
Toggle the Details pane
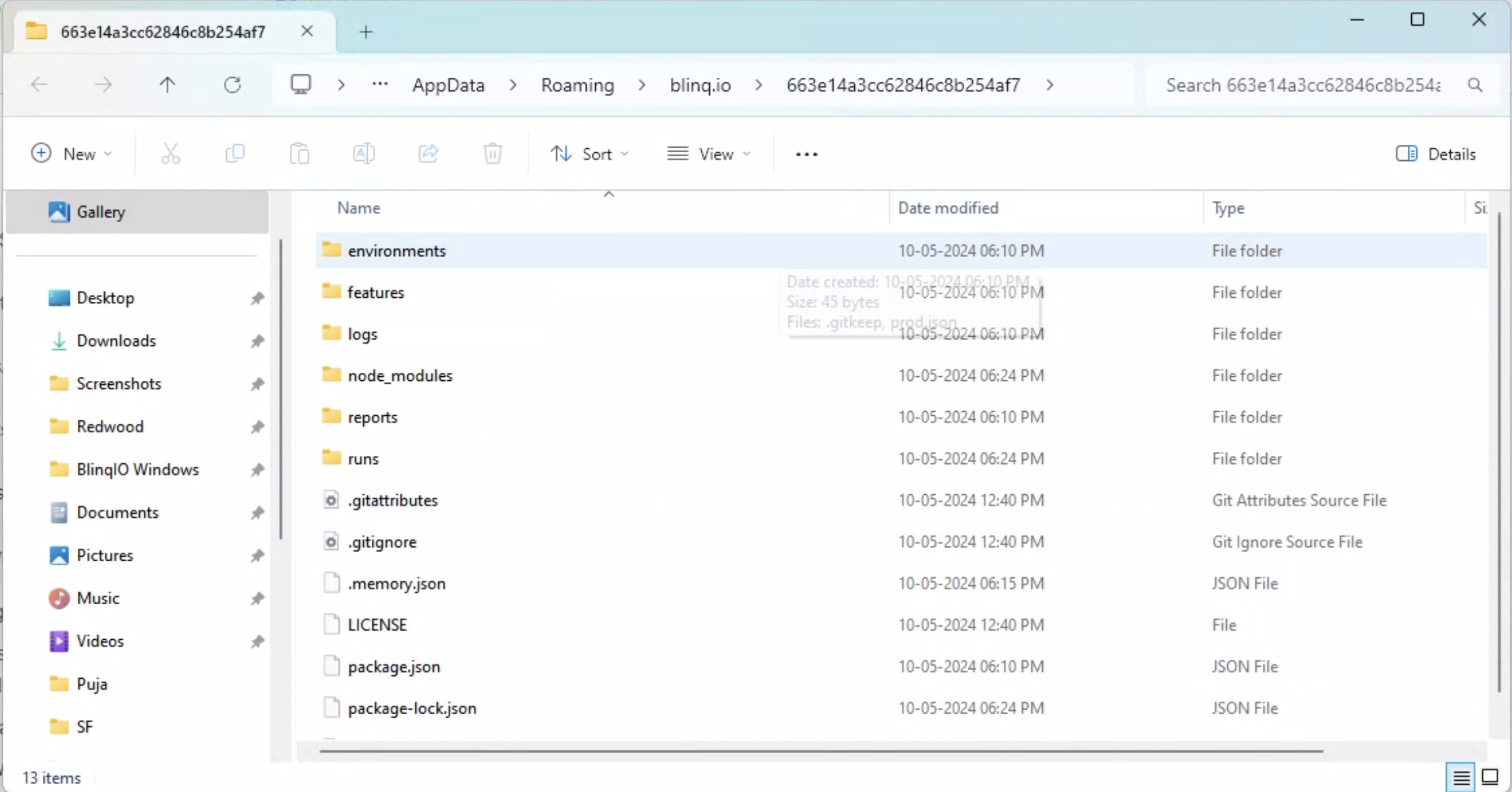point(1437,154)
